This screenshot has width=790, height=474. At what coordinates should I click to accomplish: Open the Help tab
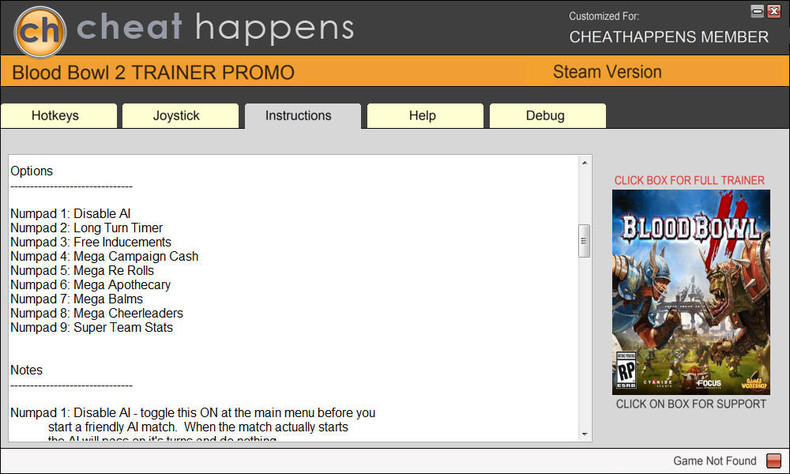click(425, 115)
